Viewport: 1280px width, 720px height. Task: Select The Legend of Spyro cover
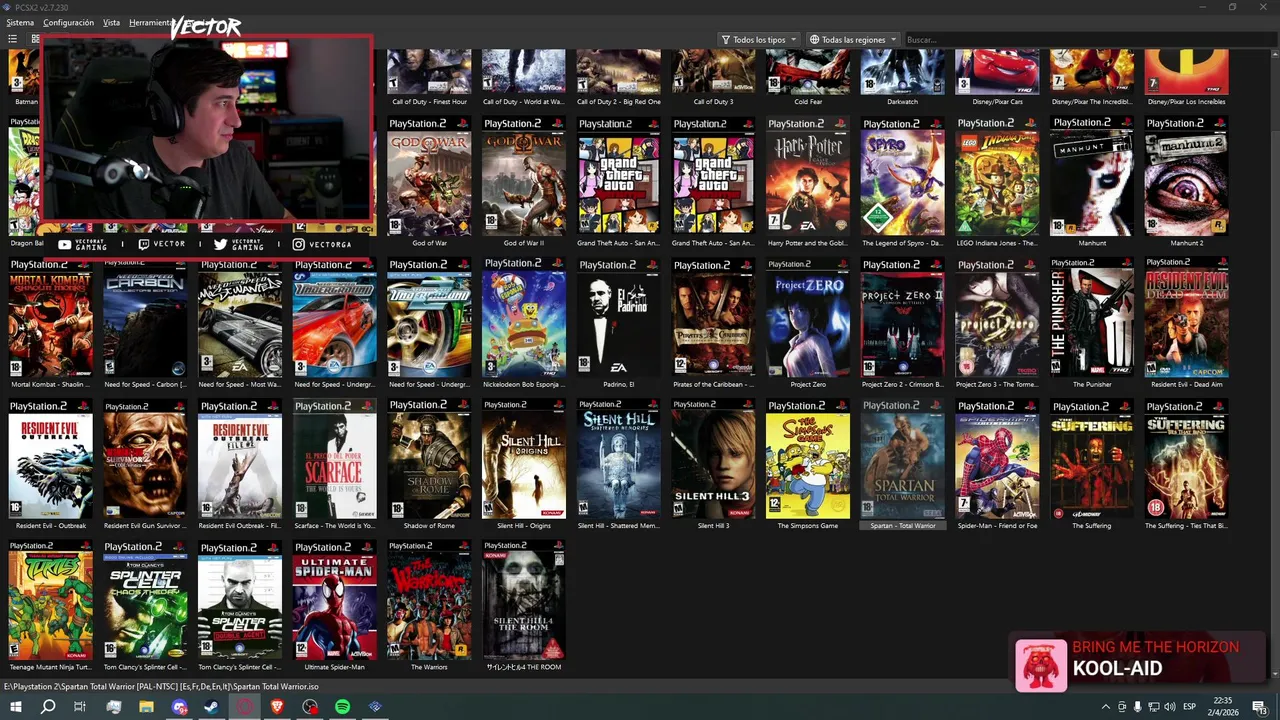point(902,176)
